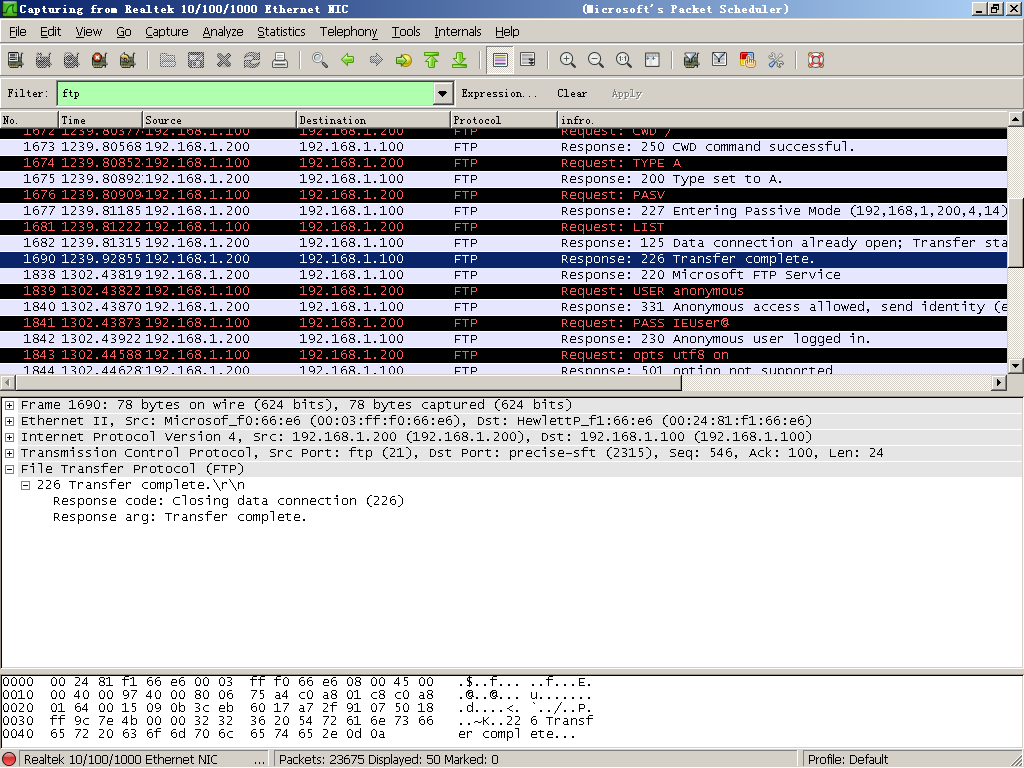The width and height of the screenshot is (1024, 768).
Task: Find a packet with the magnifier icon
Action: point(320,60)
